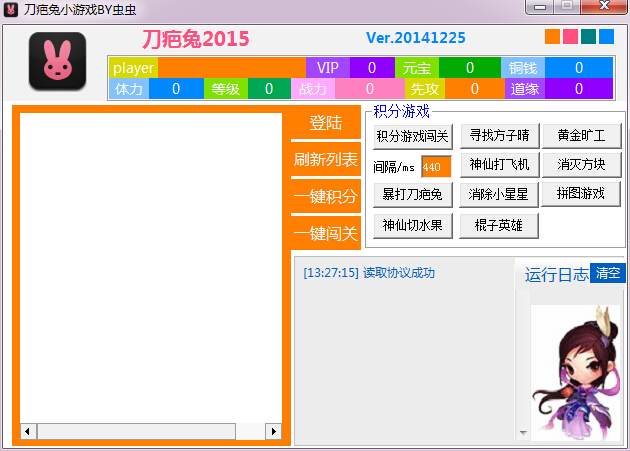Clear the run log with 清空
Viewport: 630px width, 451px height.
click(x=607, y=272)
